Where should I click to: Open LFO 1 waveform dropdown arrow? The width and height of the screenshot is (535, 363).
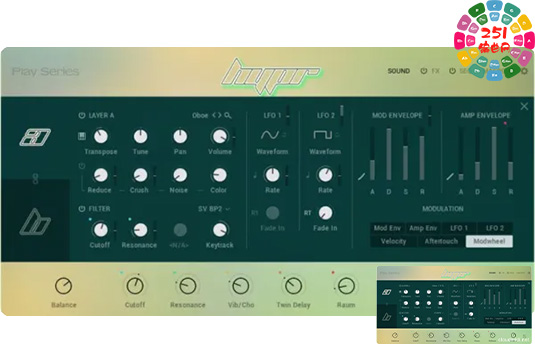[x=284, y=135]
